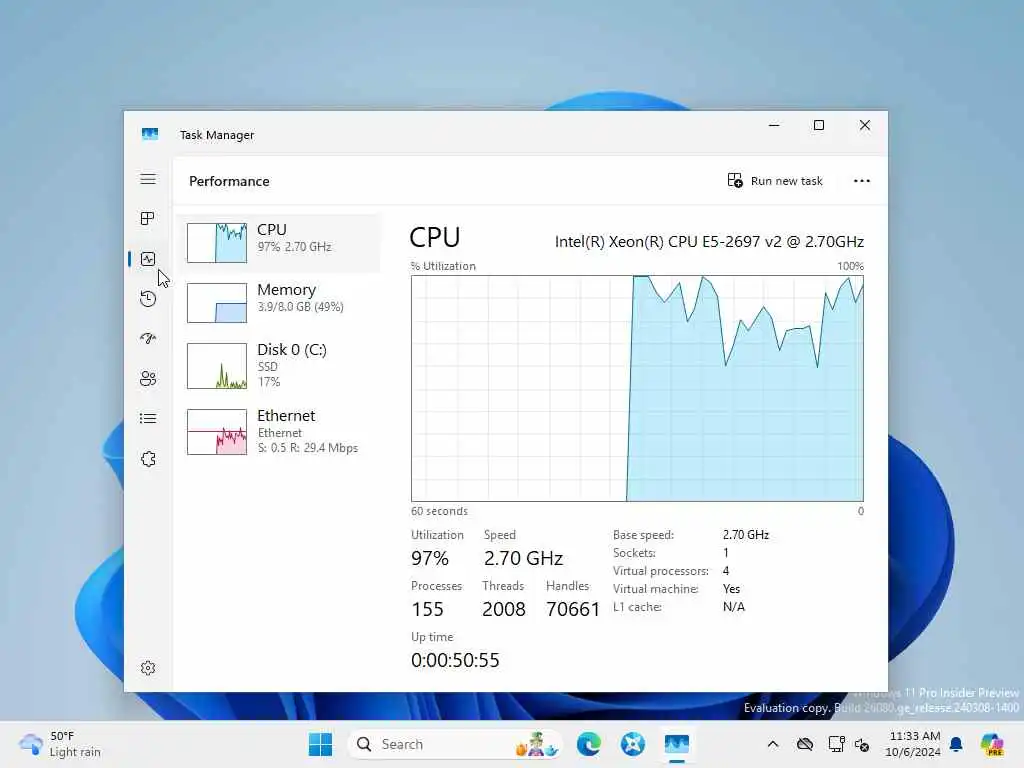This screenshot has height=768, width=1024.
Task: Click the L1 cache N/A value
Action: point(733,607)
